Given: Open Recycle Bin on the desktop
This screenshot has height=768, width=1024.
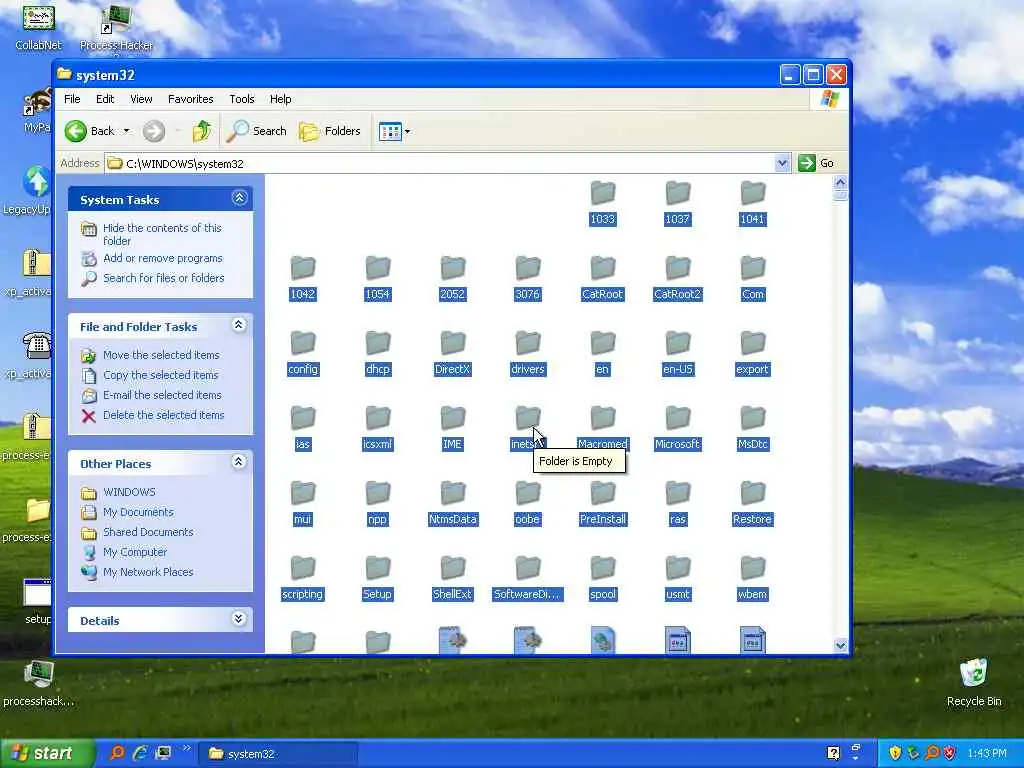Looking at the screenshot, I should (x=974, y=683).
